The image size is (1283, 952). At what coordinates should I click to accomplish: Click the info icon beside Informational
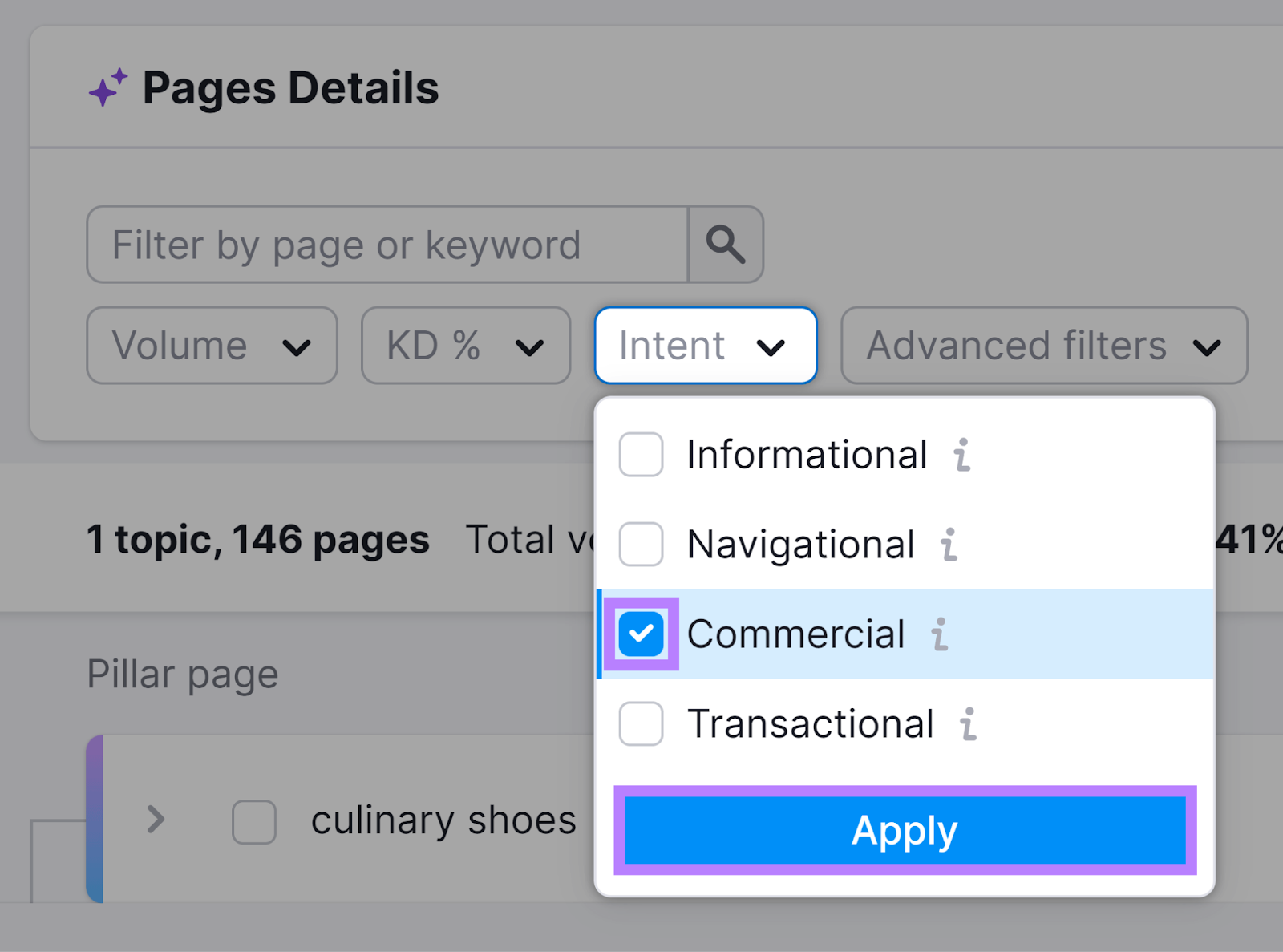coord(961,456)
